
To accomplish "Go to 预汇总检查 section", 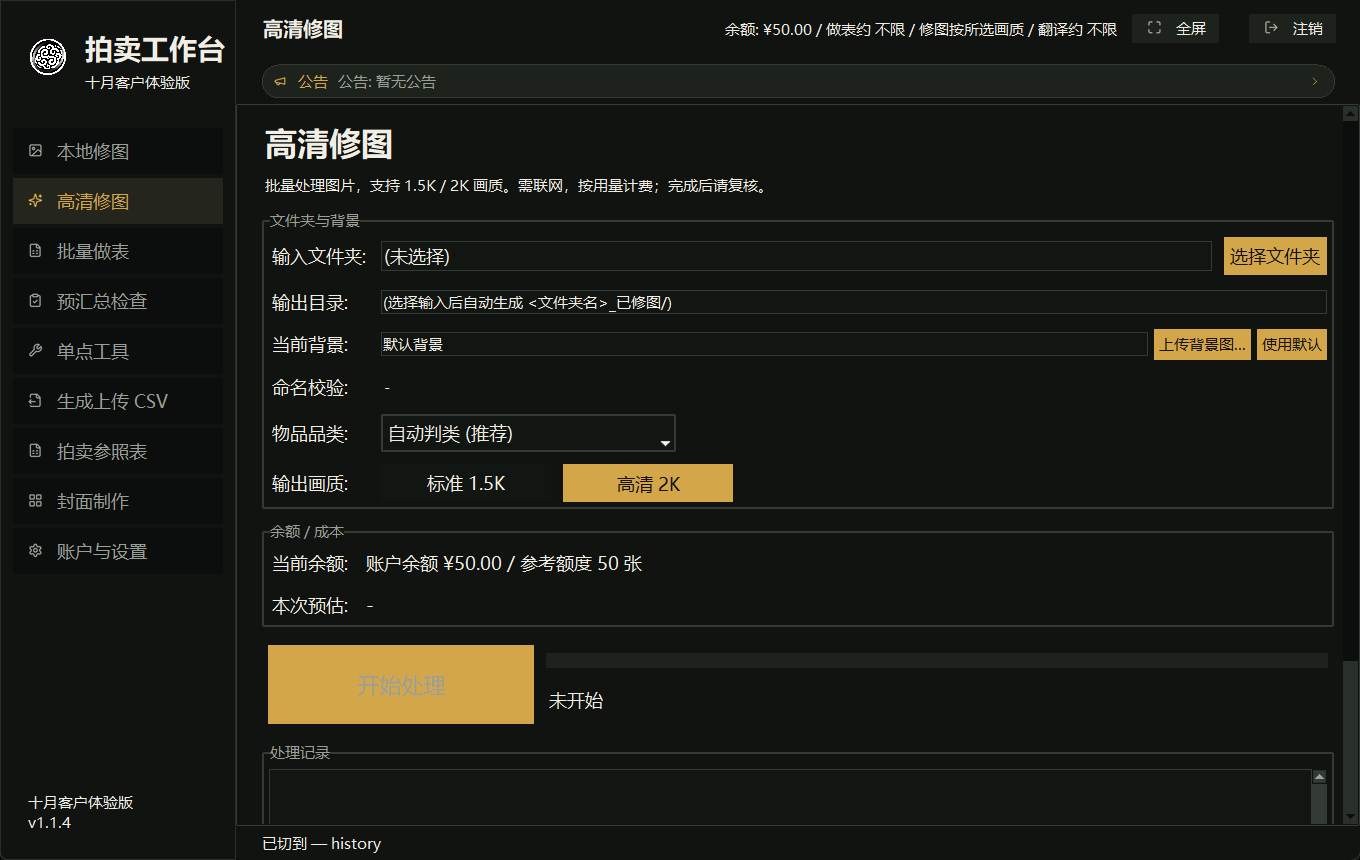I will click(118, 301).
